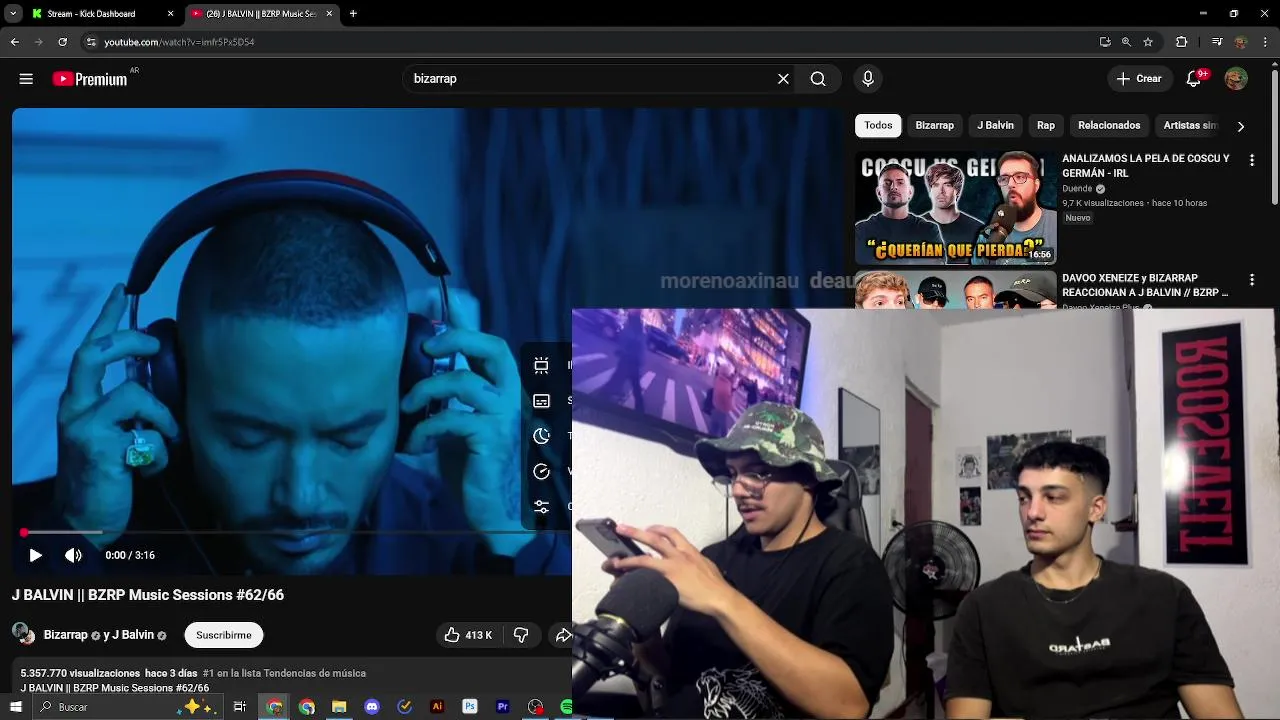Select the J Balvin filter chip
Viewport: 1280px width, 720px height.
tap(995, 125)
